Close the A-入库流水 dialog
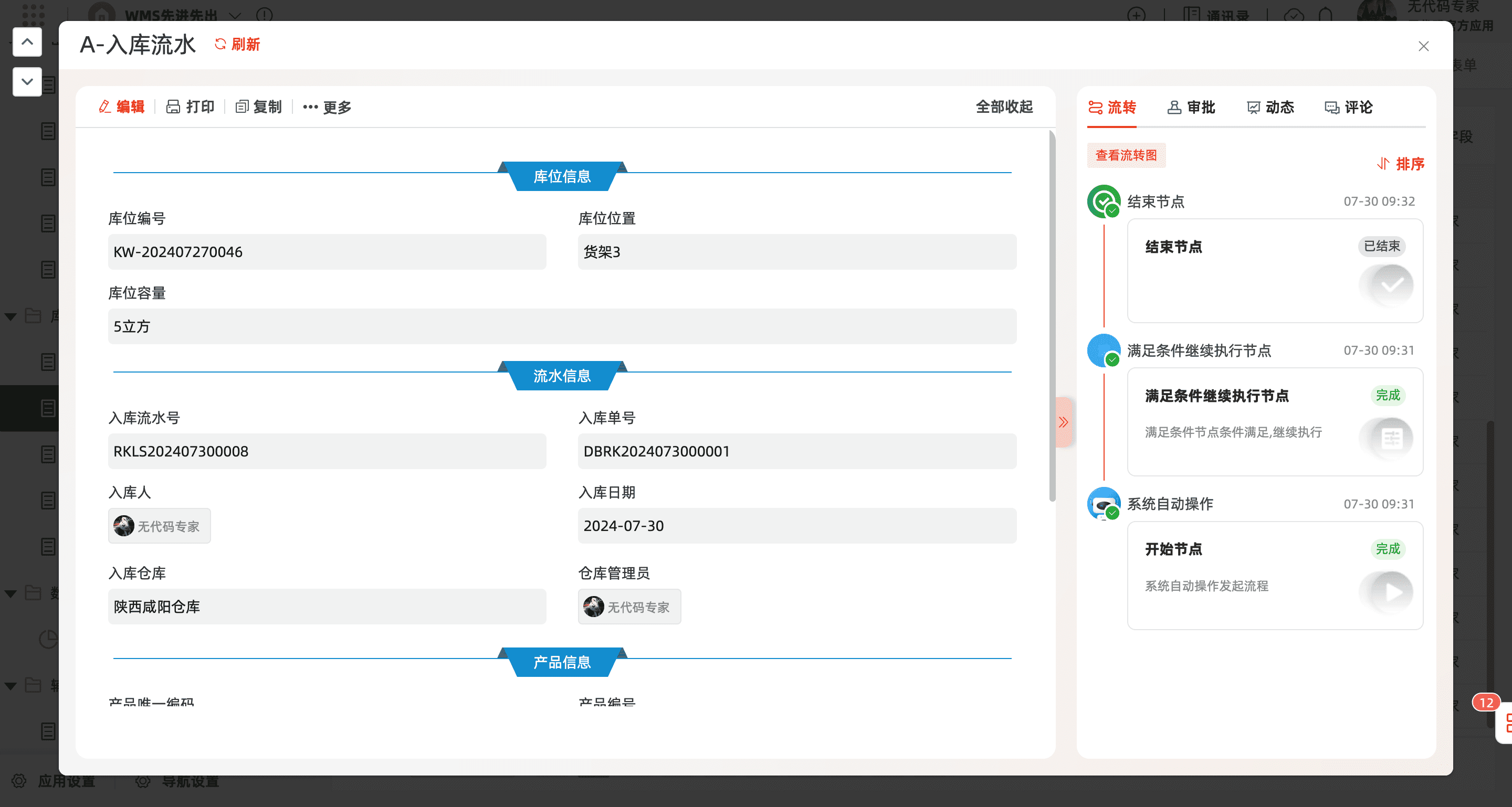 tap(1423, 46)
